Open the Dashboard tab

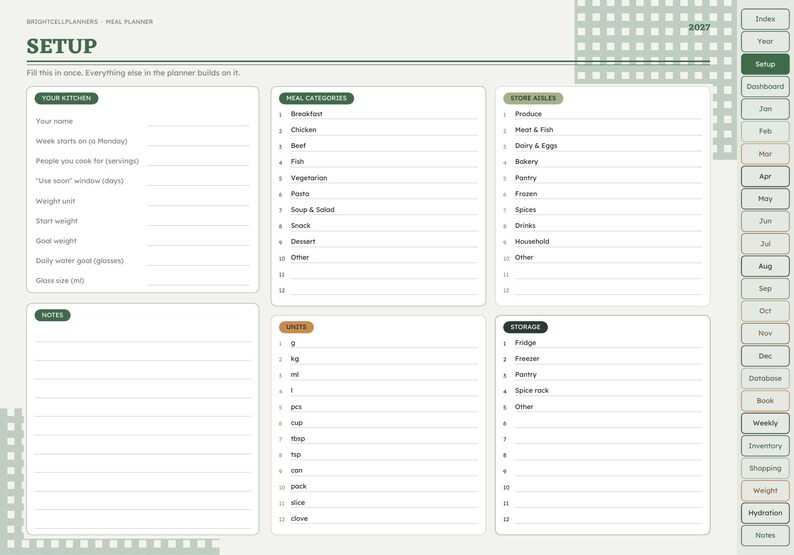pyautogui.click(x=765, y=87)
